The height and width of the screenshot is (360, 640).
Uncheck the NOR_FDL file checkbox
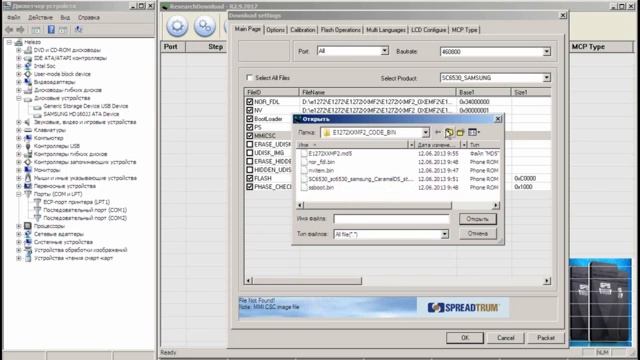(x=249, y=102)
